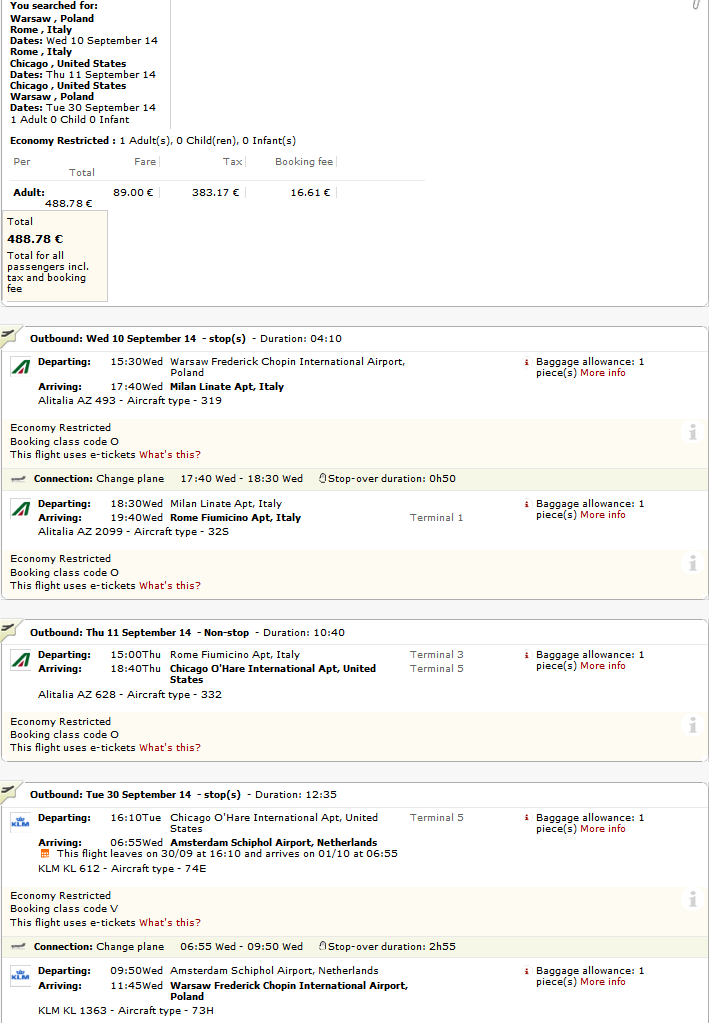Click the Stop-over duration: 0h50 text

pos(392,479)
